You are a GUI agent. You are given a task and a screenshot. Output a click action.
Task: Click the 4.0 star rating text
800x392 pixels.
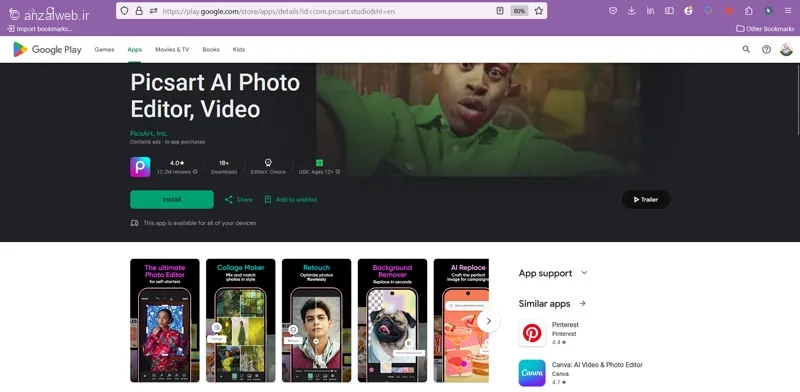(177, 163)
